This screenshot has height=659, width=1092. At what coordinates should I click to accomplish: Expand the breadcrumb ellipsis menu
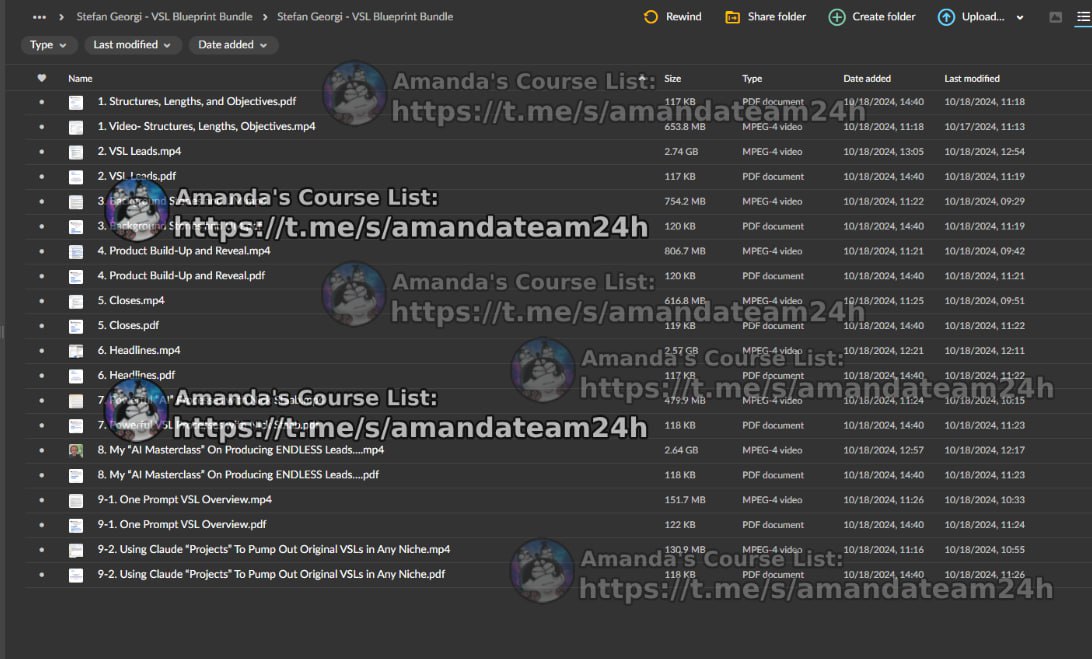[39, 17]
